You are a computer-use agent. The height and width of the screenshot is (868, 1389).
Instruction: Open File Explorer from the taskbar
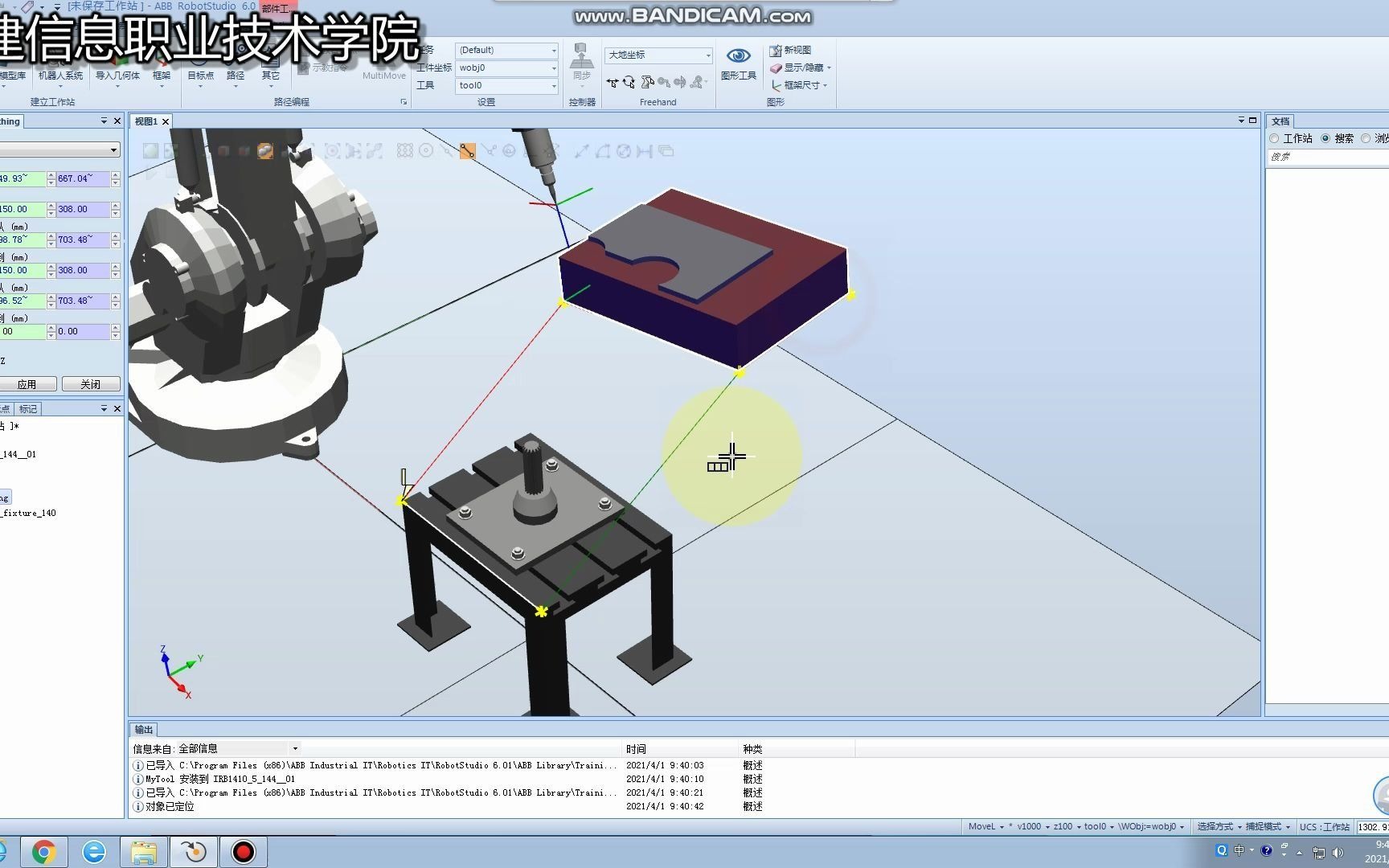tap(144, 852)
